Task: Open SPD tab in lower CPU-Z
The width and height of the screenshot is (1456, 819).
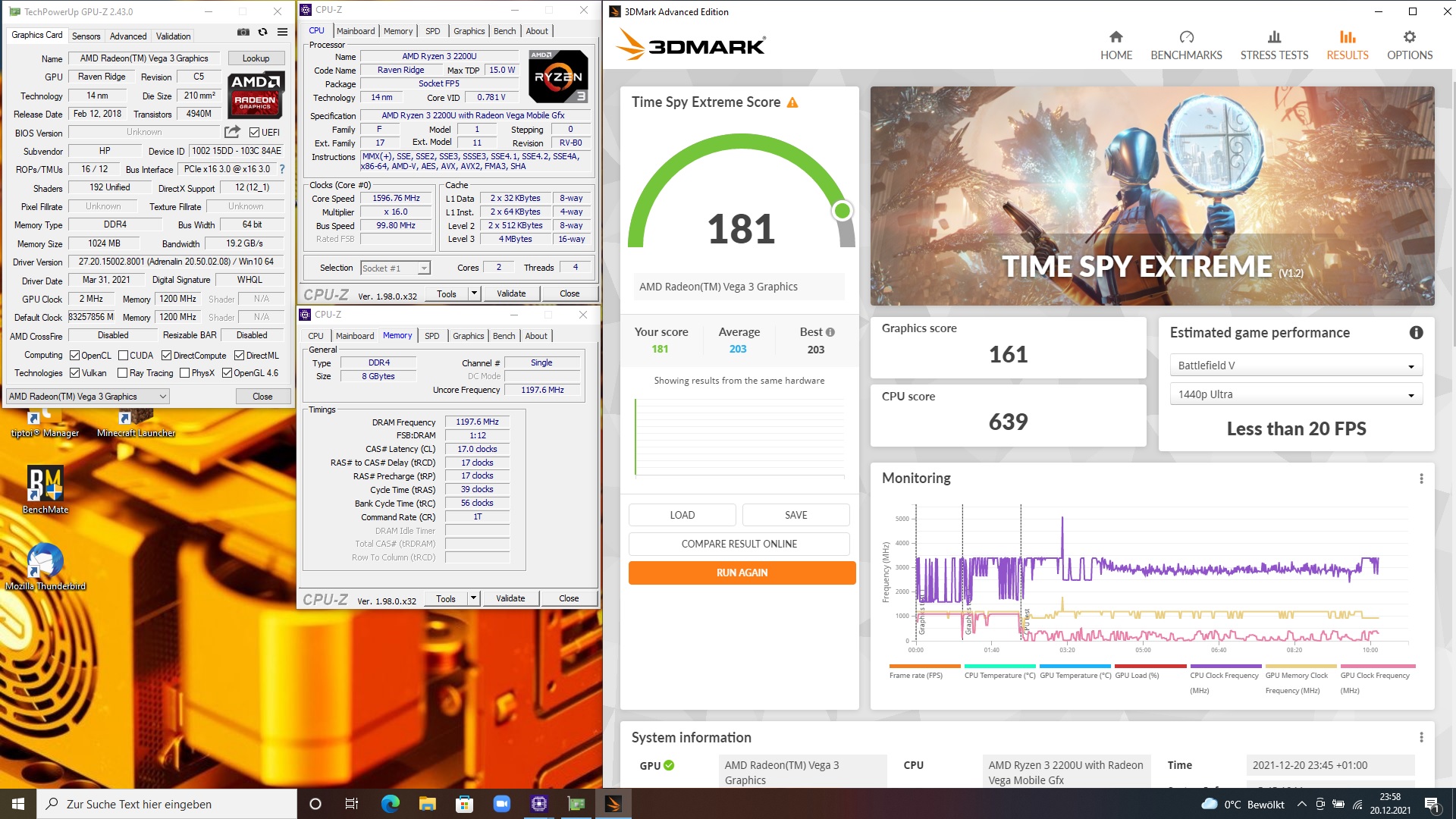Action: 431,336
